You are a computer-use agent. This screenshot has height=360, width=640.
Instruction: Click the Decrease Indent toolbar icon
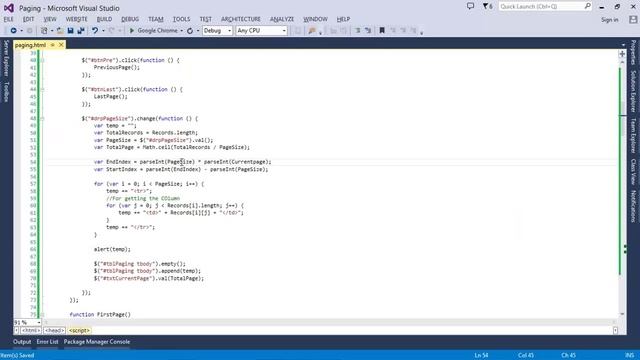coord(358,31)
